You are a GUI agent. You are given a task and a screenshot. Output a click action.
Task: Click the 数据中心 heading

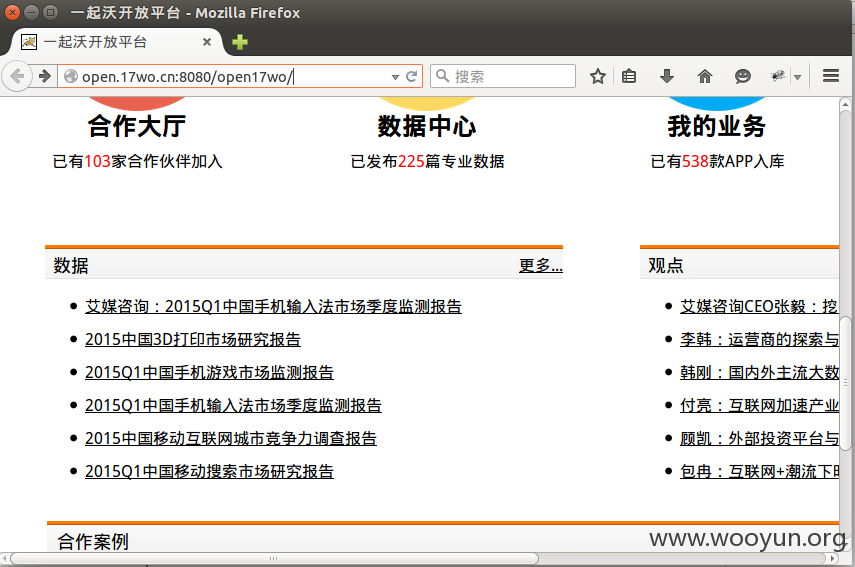426,126
